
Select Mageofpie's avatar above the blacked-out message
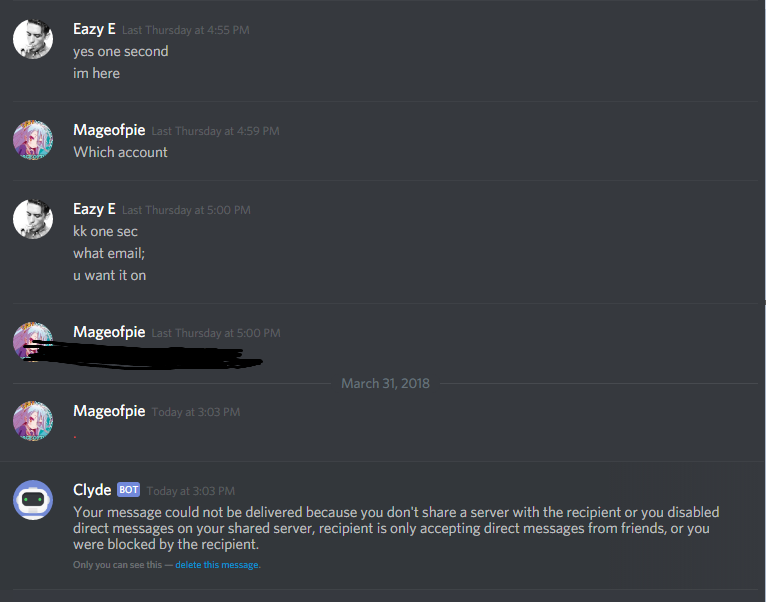point(33,342)
